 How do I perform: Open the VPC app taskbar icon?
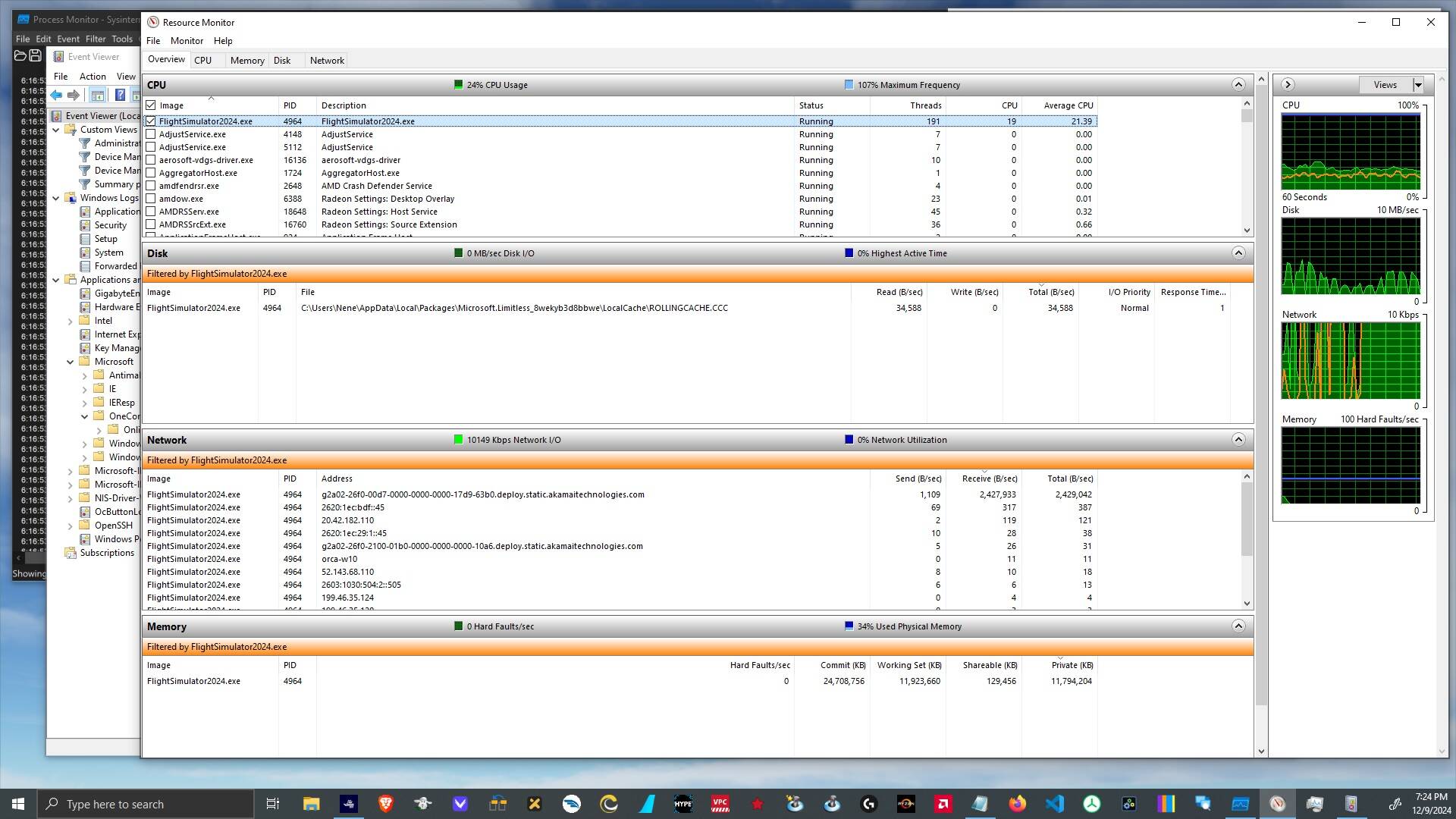(x=720, y=804)
